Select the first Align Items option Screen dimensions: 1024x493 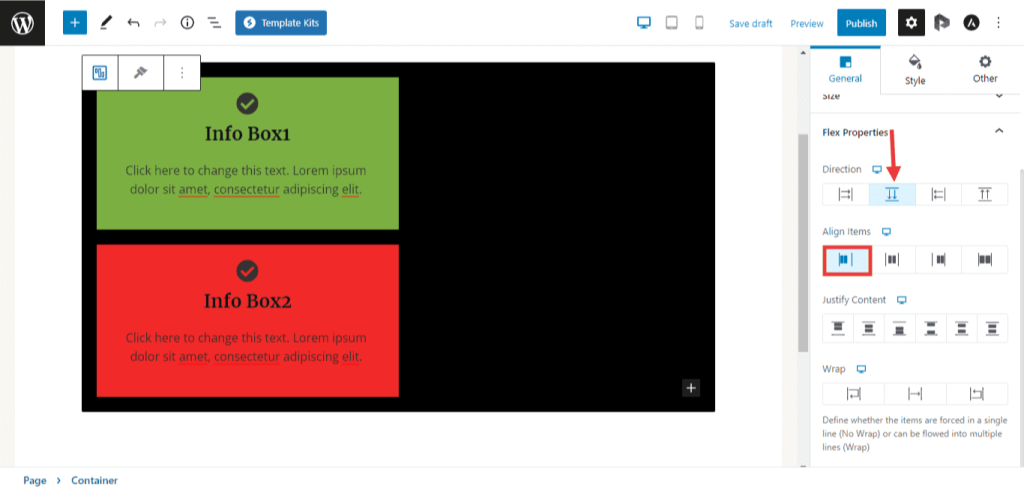click(846, 260)
